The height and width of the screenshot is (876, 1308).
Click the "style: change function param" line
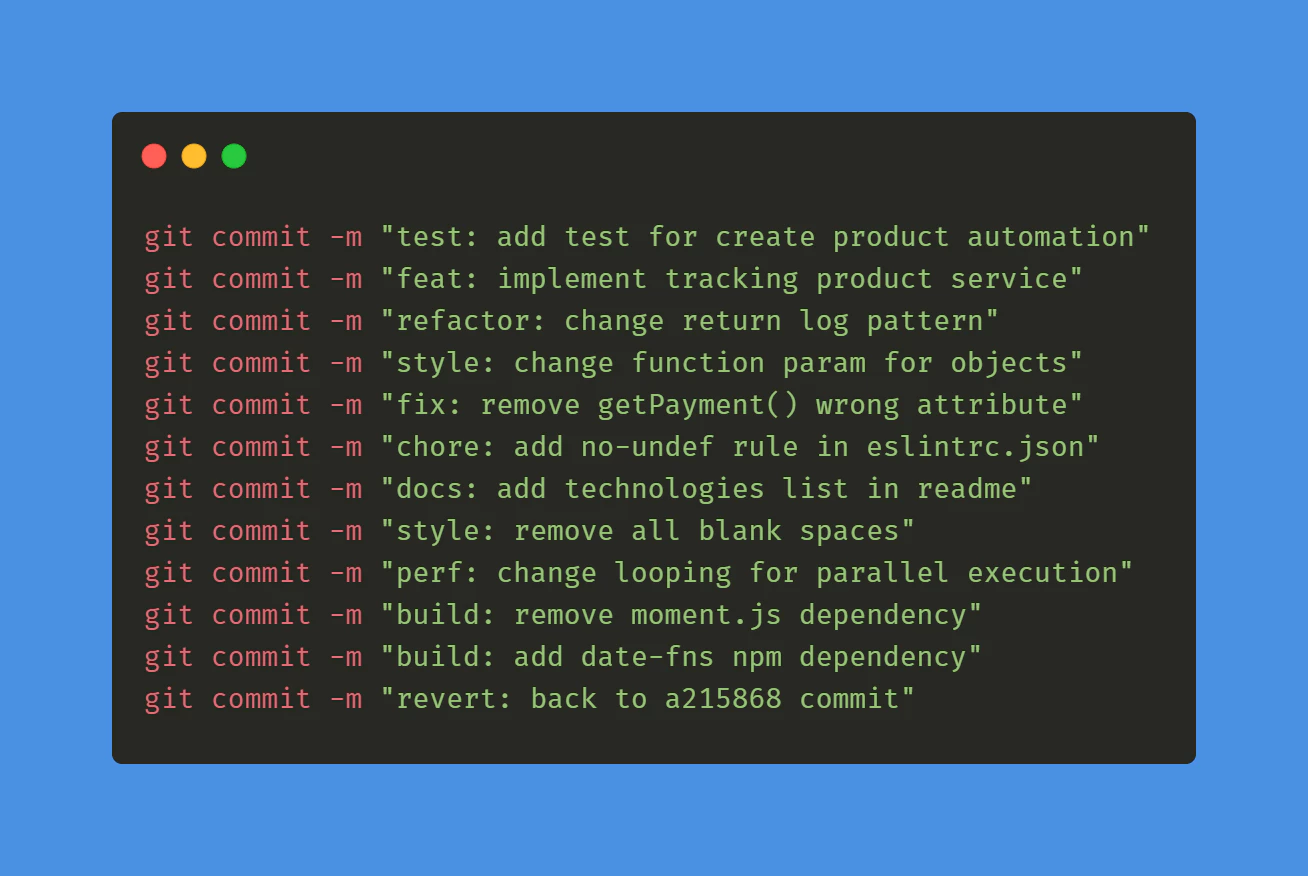[x=730, y=363]
